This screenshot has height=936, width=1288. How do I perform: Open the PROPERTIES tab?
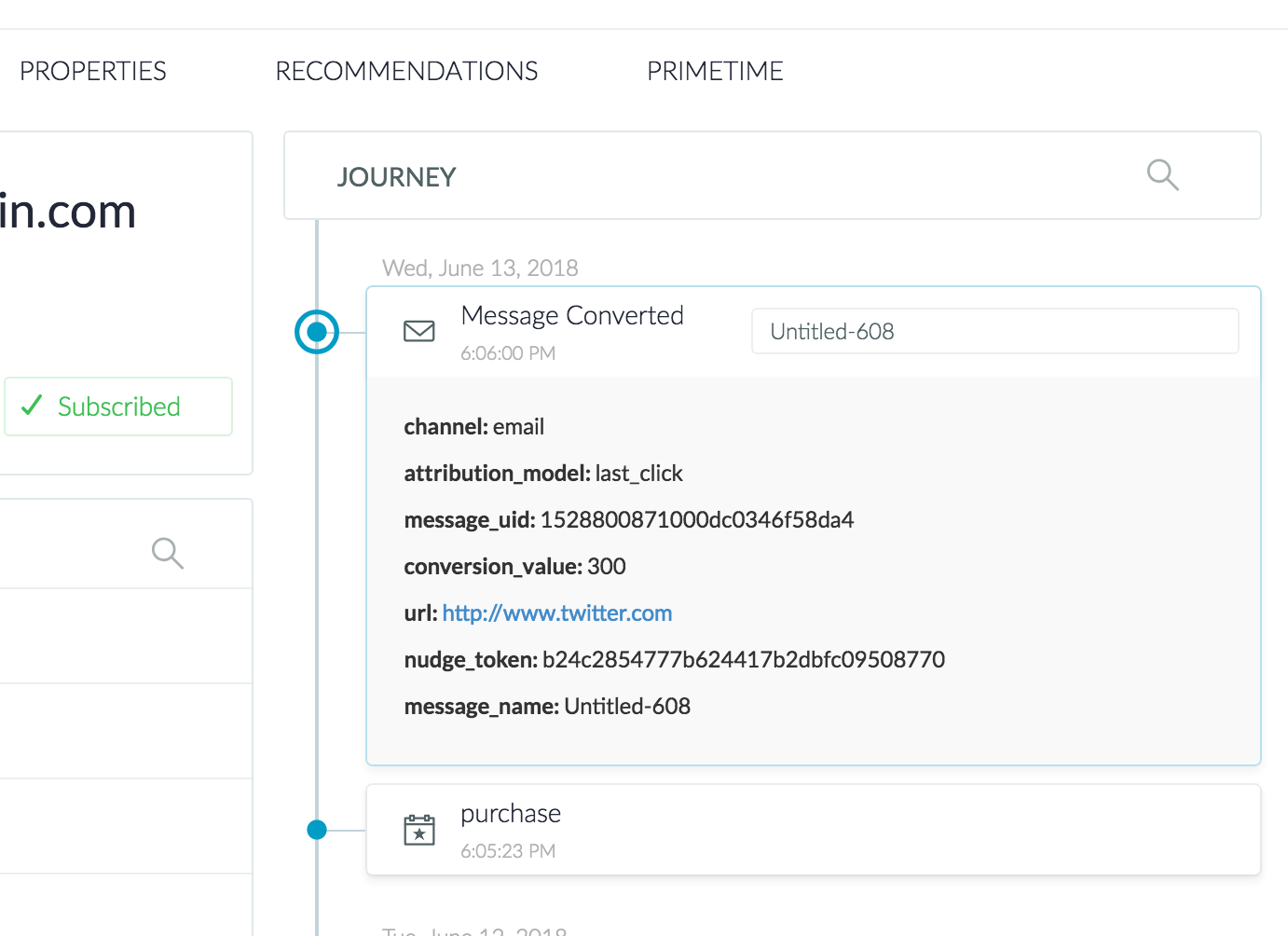92,71
